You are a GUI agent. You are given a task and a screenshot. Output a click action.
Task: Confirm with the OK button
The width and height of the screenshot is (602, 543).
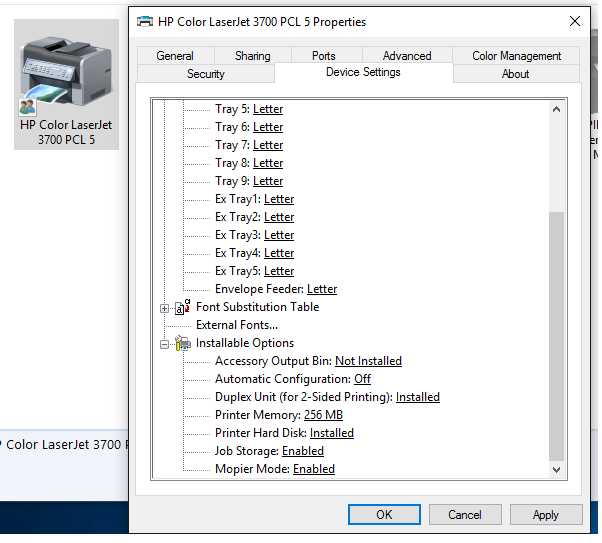pos(384,515)
